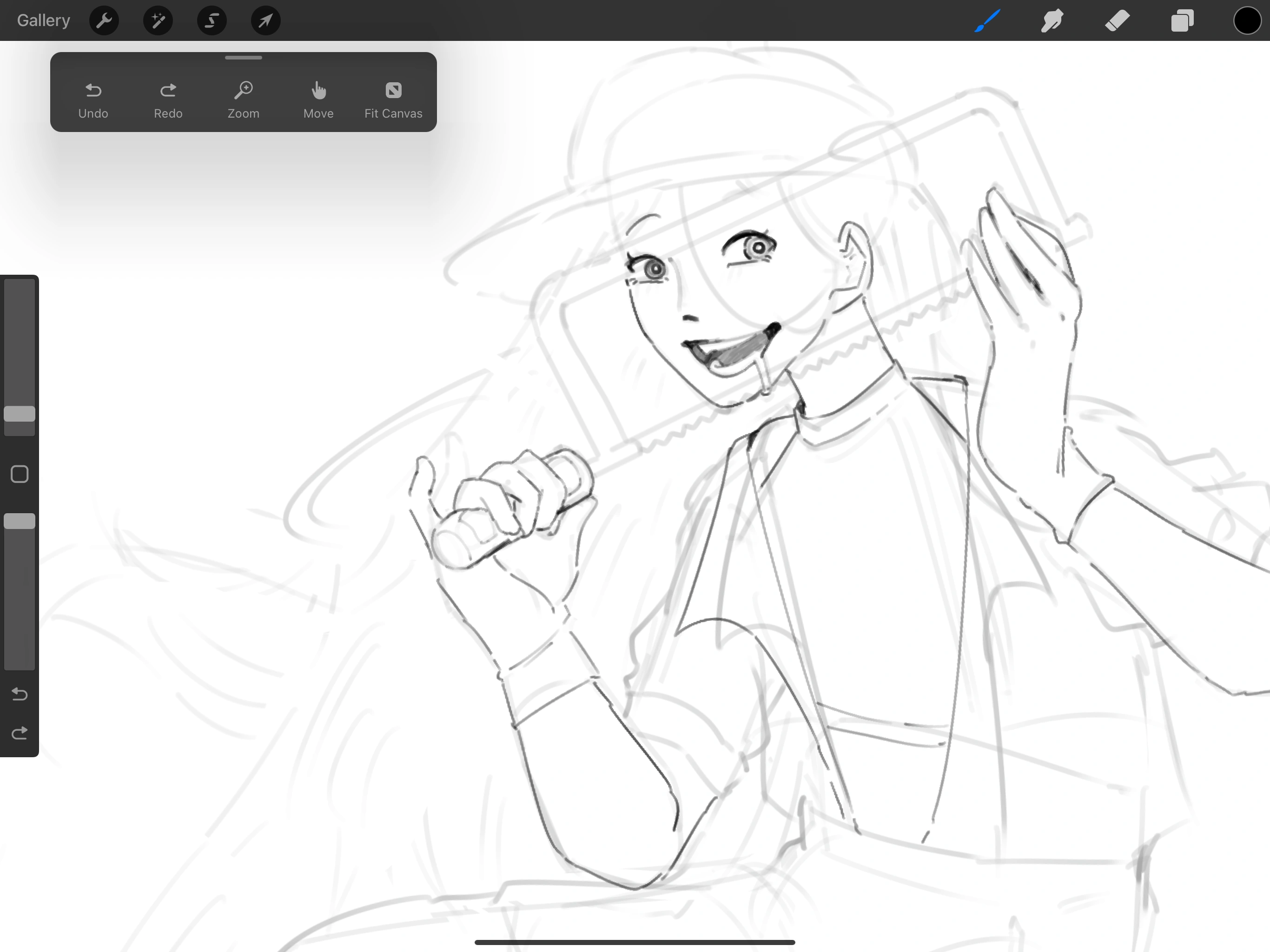Tap the sidebar undo arrow

point(20,694)
